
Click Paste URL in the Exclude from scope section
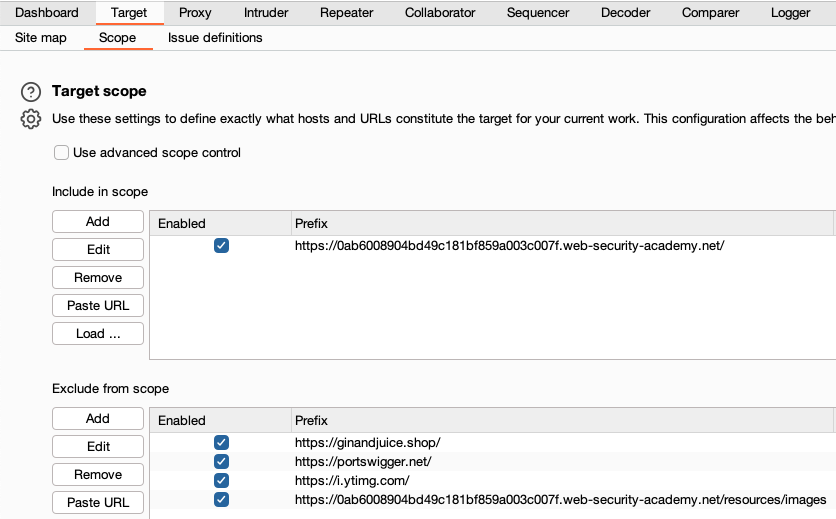98,502
